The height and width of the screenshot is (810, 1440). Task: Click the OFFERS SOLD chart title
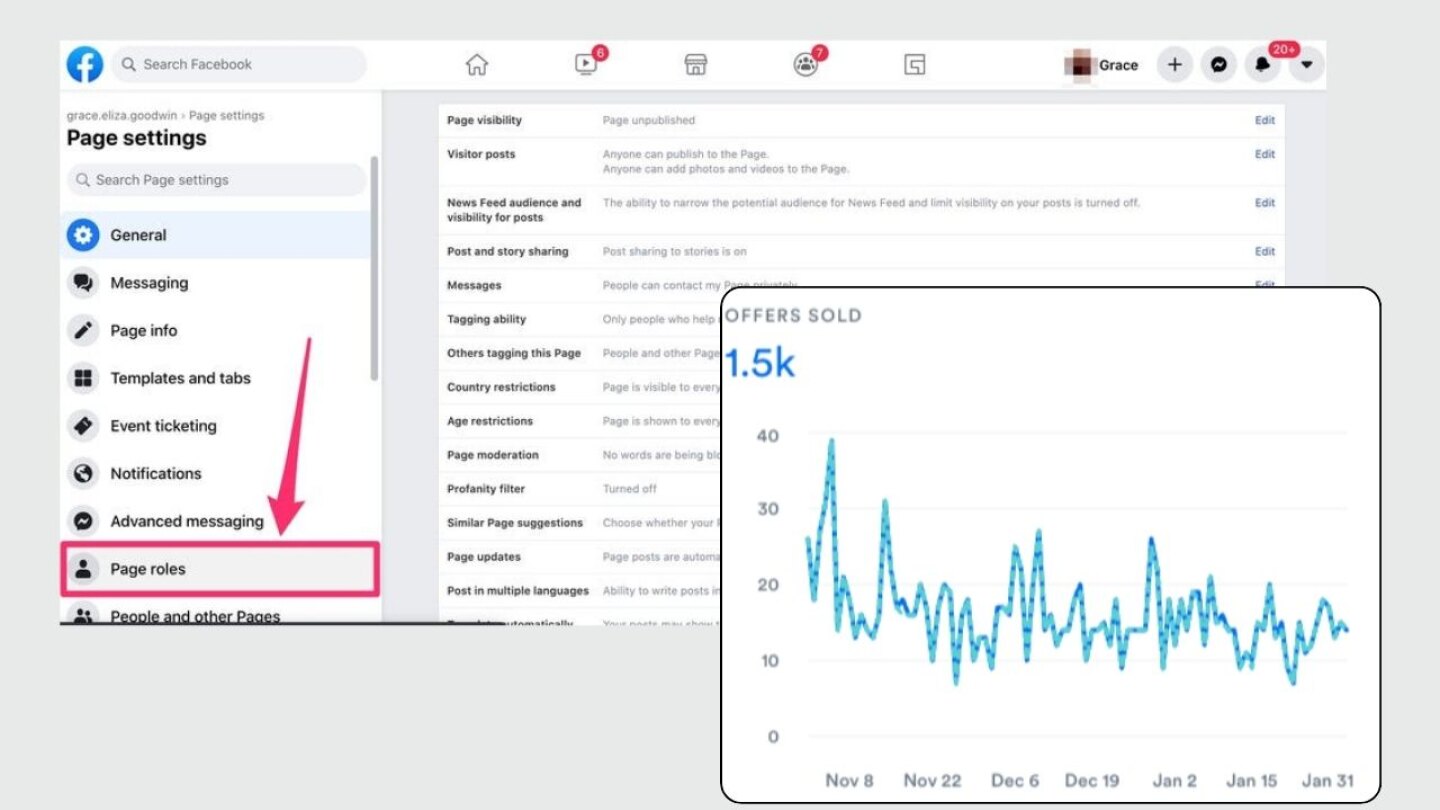pos(793,316)
